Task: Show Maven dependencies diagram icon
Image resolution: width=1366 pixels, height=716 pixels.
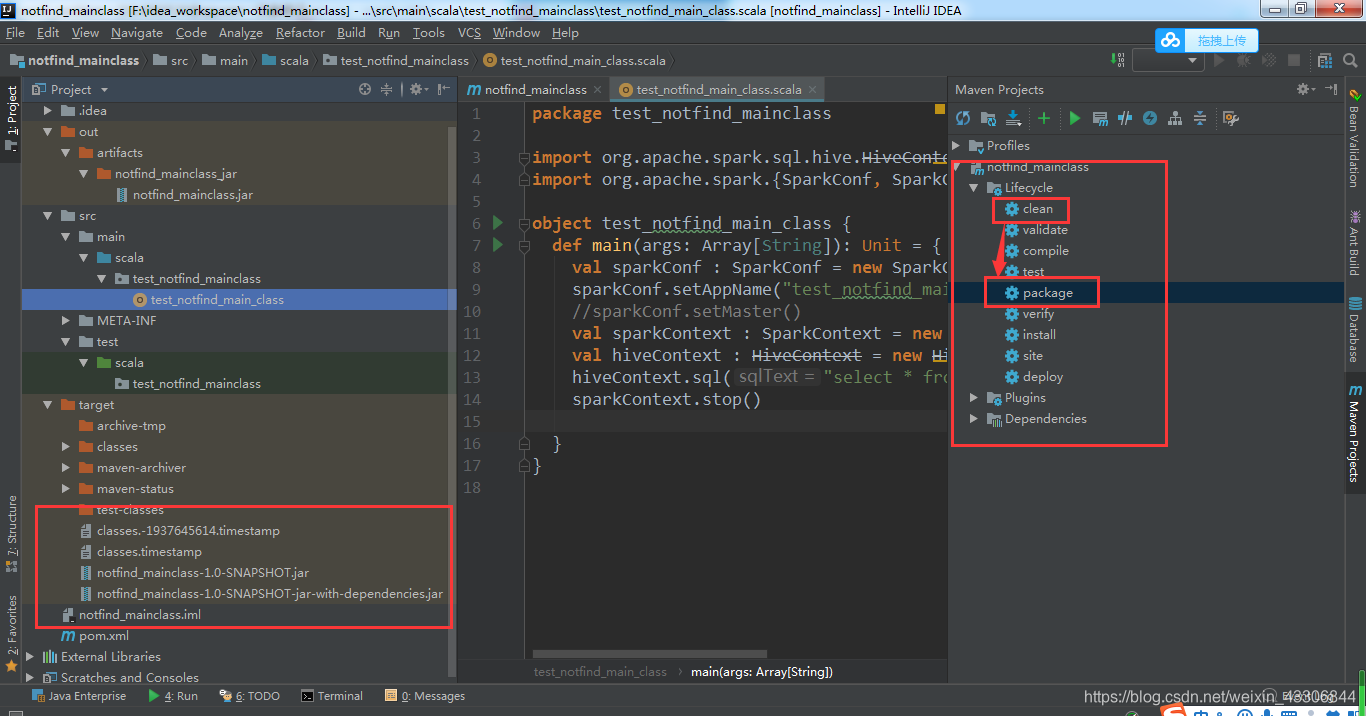Action: (1175, 118)
